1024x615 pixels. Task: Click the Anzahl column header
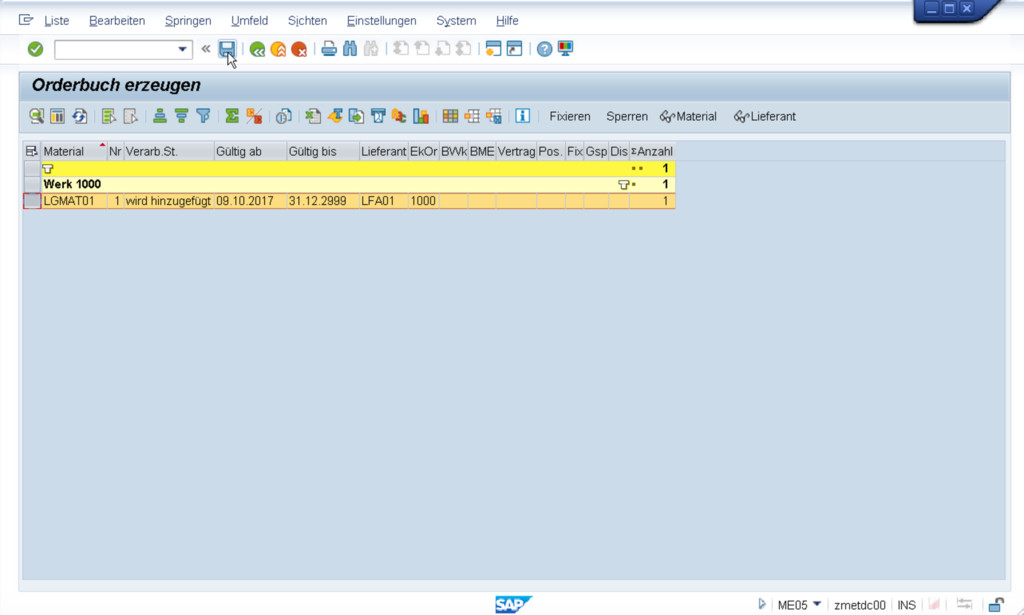pyautogui.click(x=652, y=151)
